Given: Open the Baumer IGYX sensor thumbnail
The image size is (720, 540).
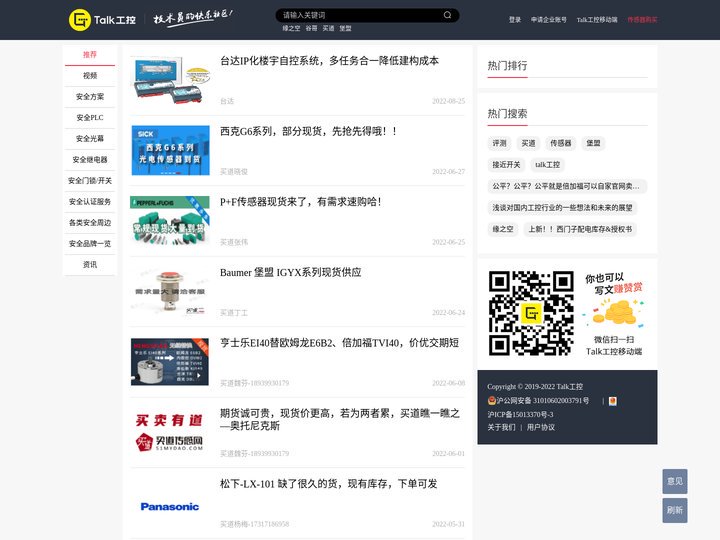Looking at the screenshot, I should [170, 292].
